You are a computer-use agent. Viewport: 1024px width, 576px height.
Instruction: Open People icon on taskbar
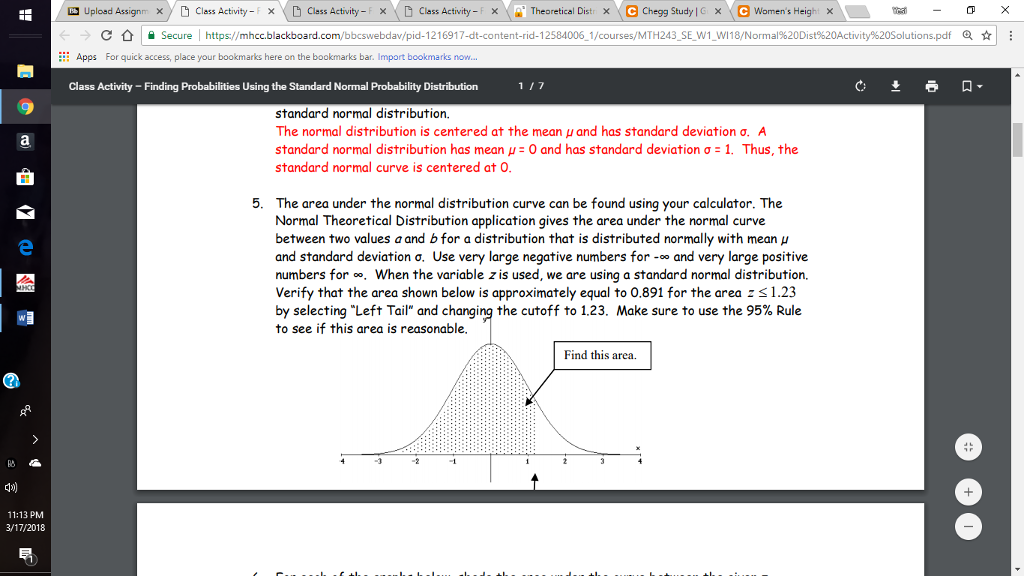point(25,411)
